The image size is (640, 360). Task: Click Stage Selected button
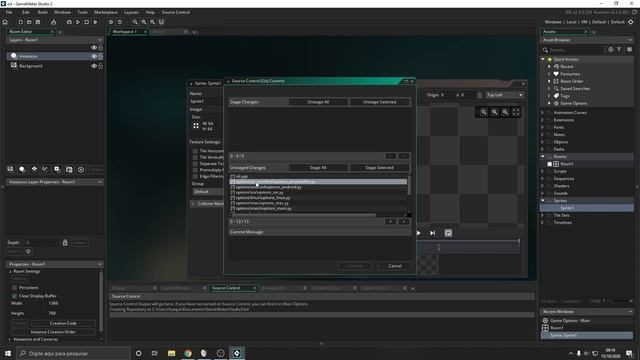coord(380,167)
